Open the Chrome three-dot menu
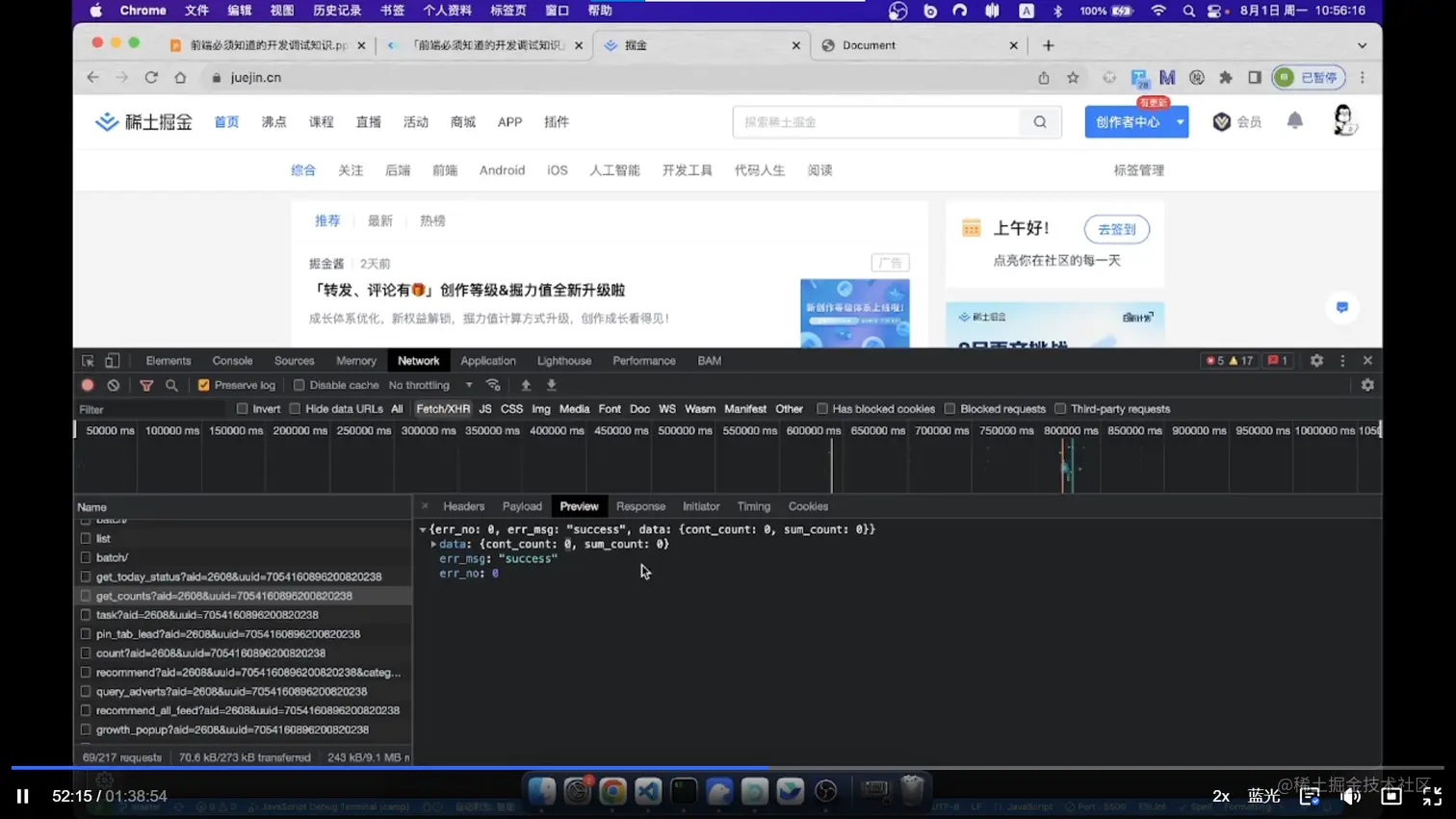Viewport: 1456px width, 819px height. 1363,78
